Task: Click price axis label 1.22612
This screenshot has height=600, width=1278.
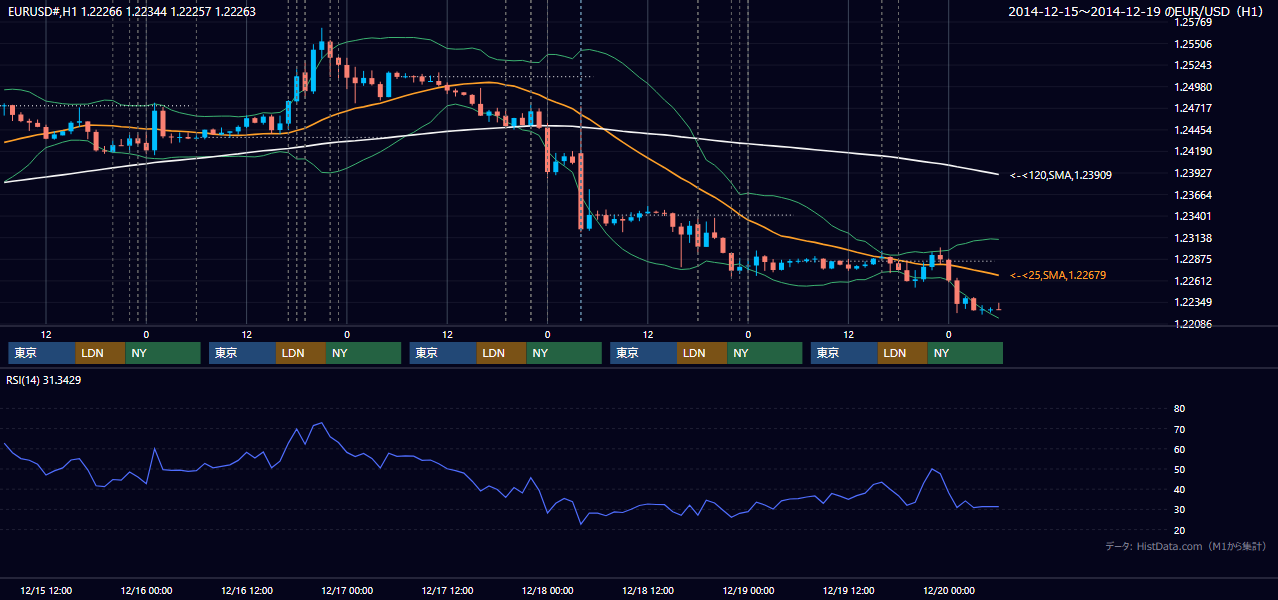Action: pos(1193,281)
